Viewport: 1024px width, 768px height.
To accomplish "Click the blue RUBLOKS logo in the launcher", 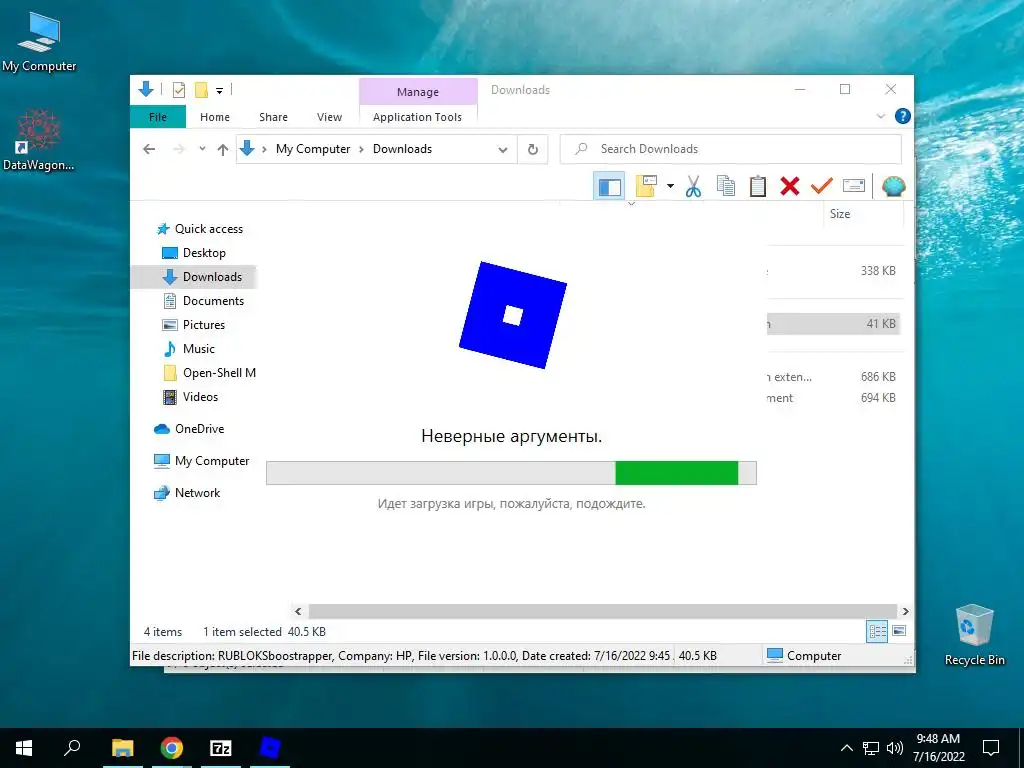I will pos(513,315).
